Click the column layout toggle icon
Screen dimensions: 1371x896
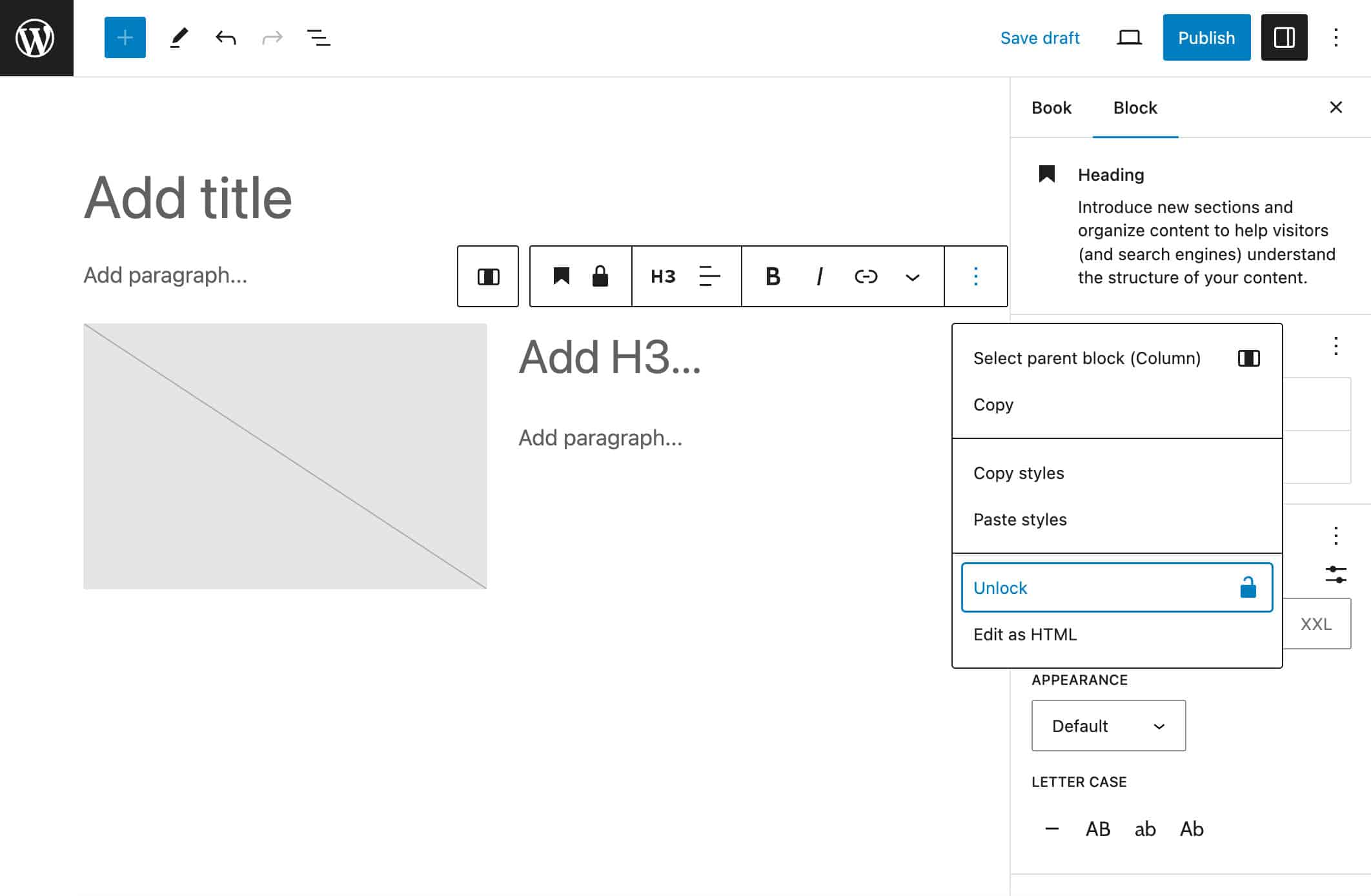[490, 276]
